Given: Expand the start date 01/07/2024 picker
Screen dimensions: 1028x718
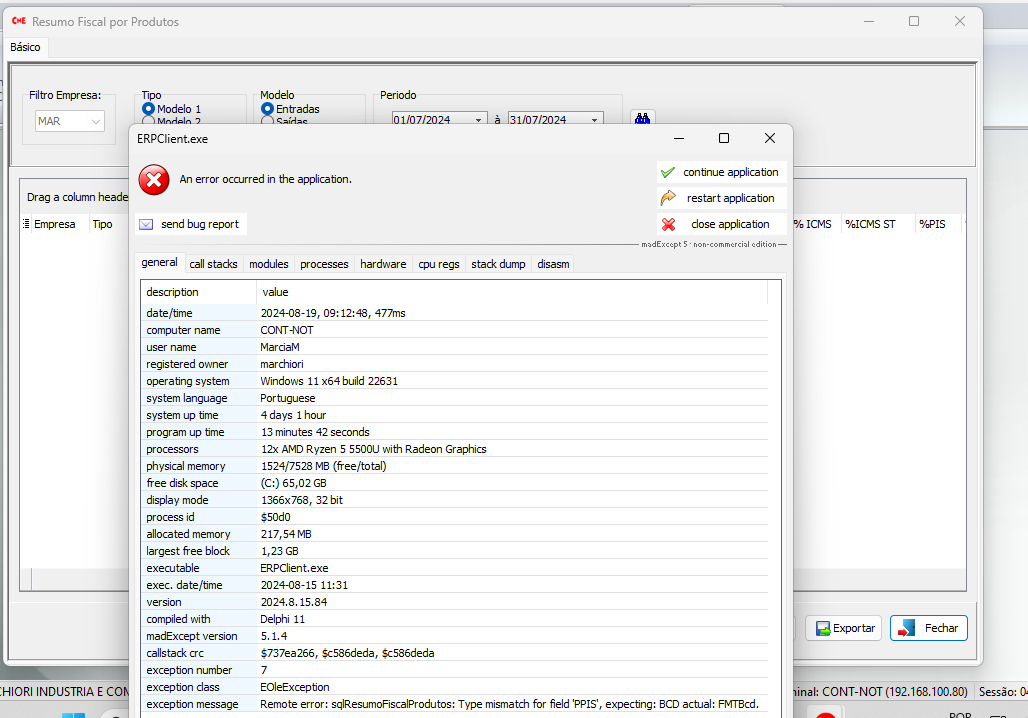Looking at the screenshot, I should point(478,120).
